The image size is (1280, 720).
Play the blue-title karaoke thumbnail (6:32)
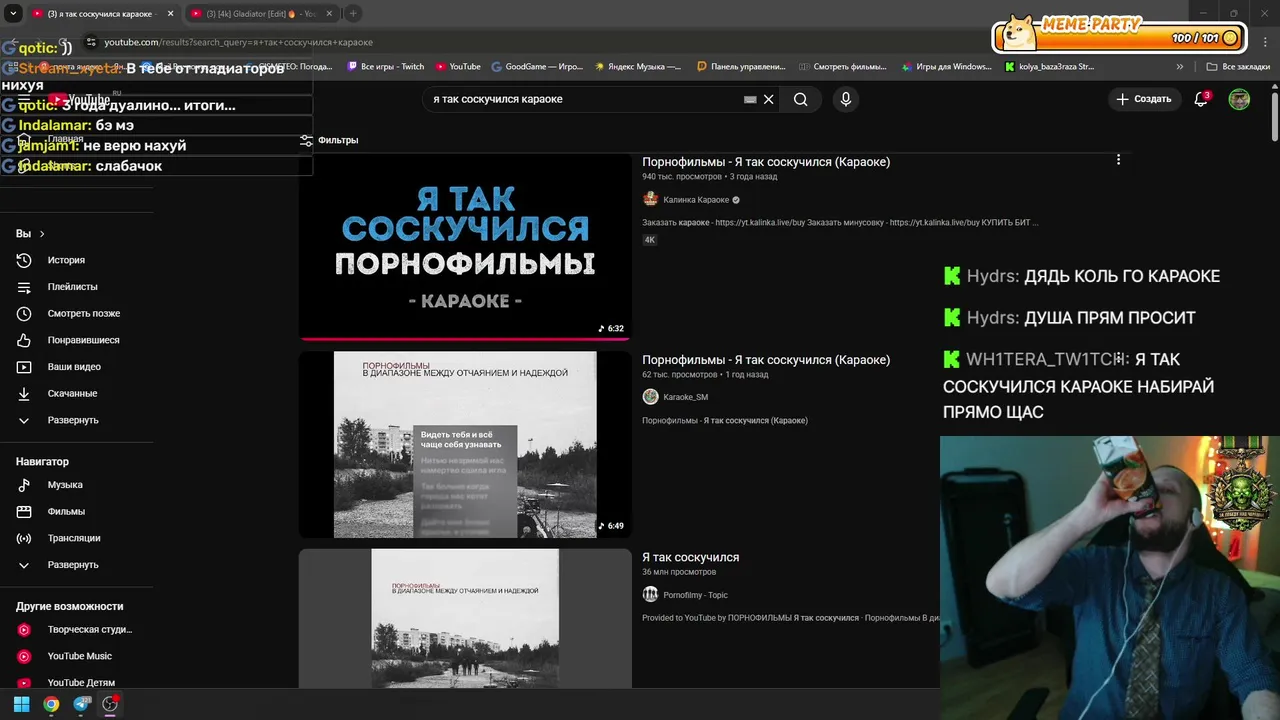pos(465,246)
